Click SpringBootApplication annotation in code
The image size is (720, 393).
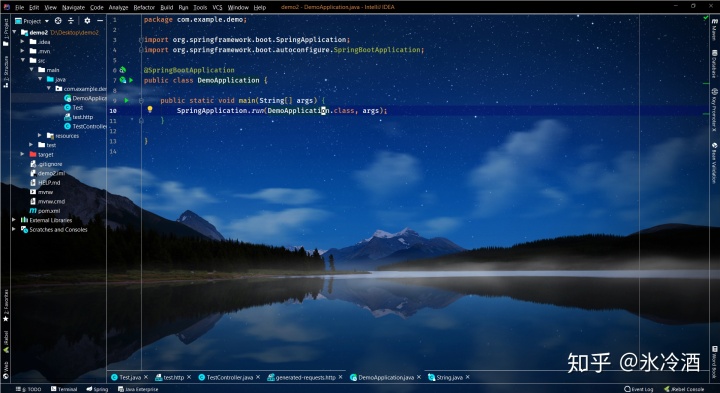pyautogui.click(x=189, y=70)
